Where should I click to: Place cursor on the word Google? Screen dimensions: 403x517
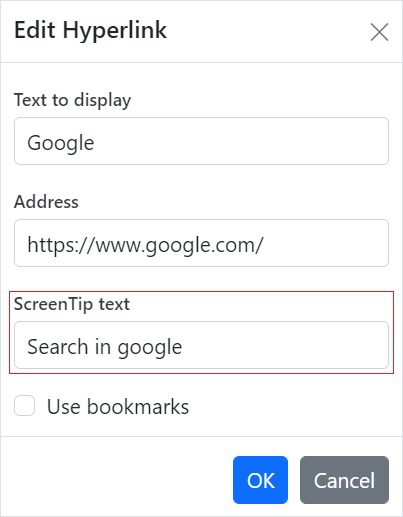tap(61, 143)
